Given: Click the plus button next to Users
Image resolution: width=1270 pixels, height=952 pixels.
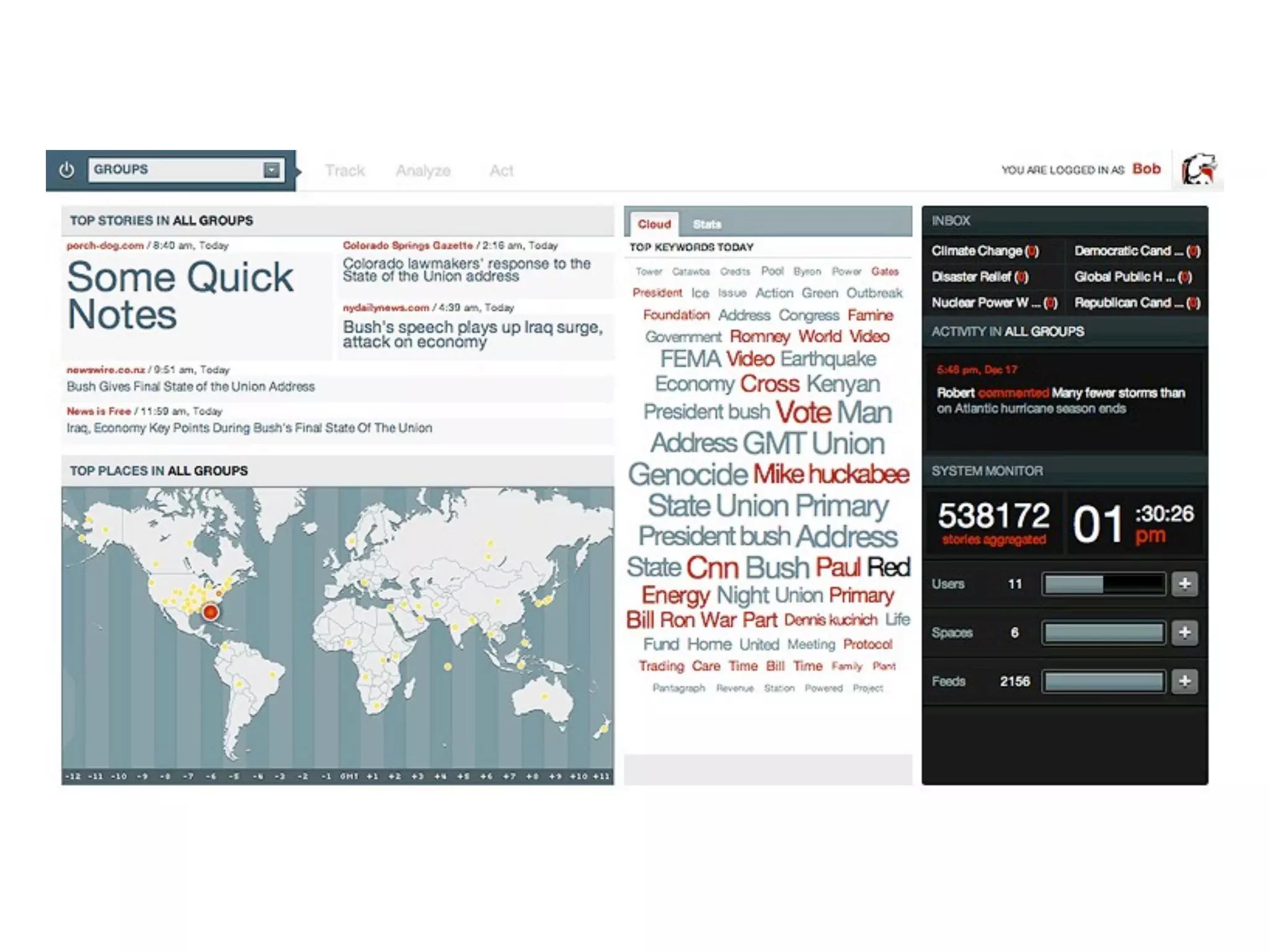Looking at the screenshot, I should tap(1184, 584).
